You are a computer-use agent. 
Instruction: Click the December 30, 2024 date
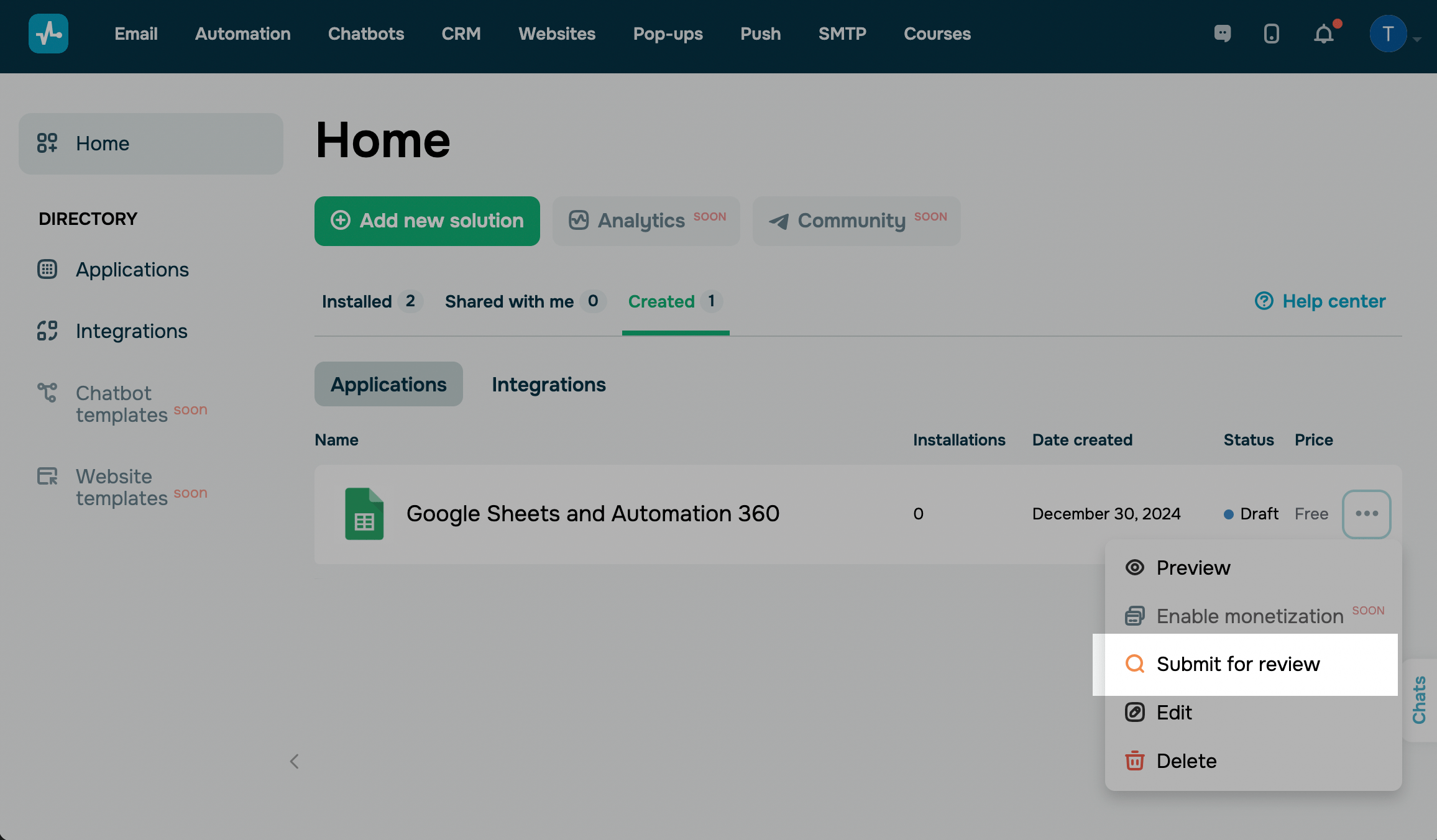pyautogui.click(x=1106, y=514)
